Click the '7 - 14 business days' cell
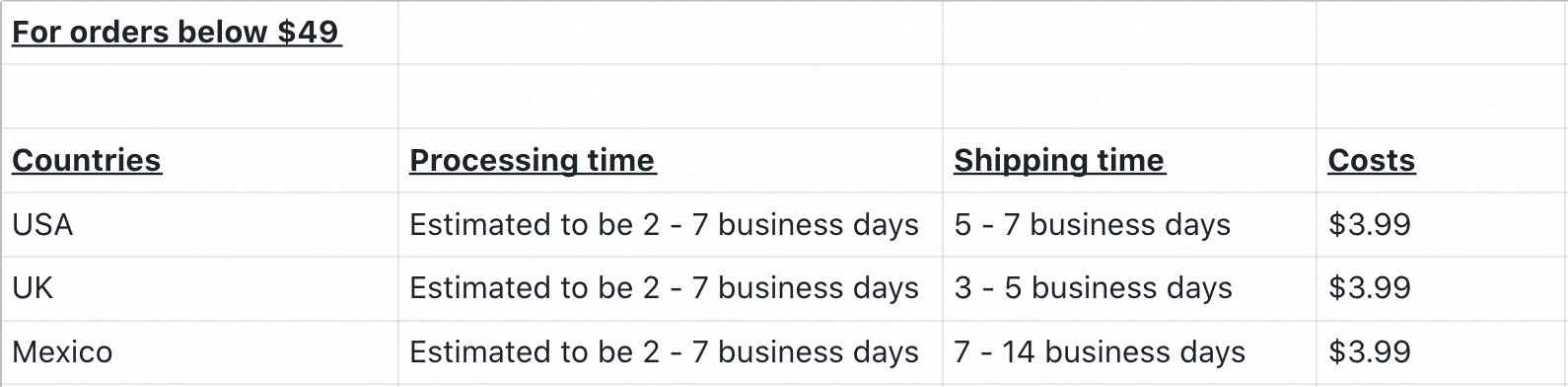1568x387 pixels. pos(1129,351)
